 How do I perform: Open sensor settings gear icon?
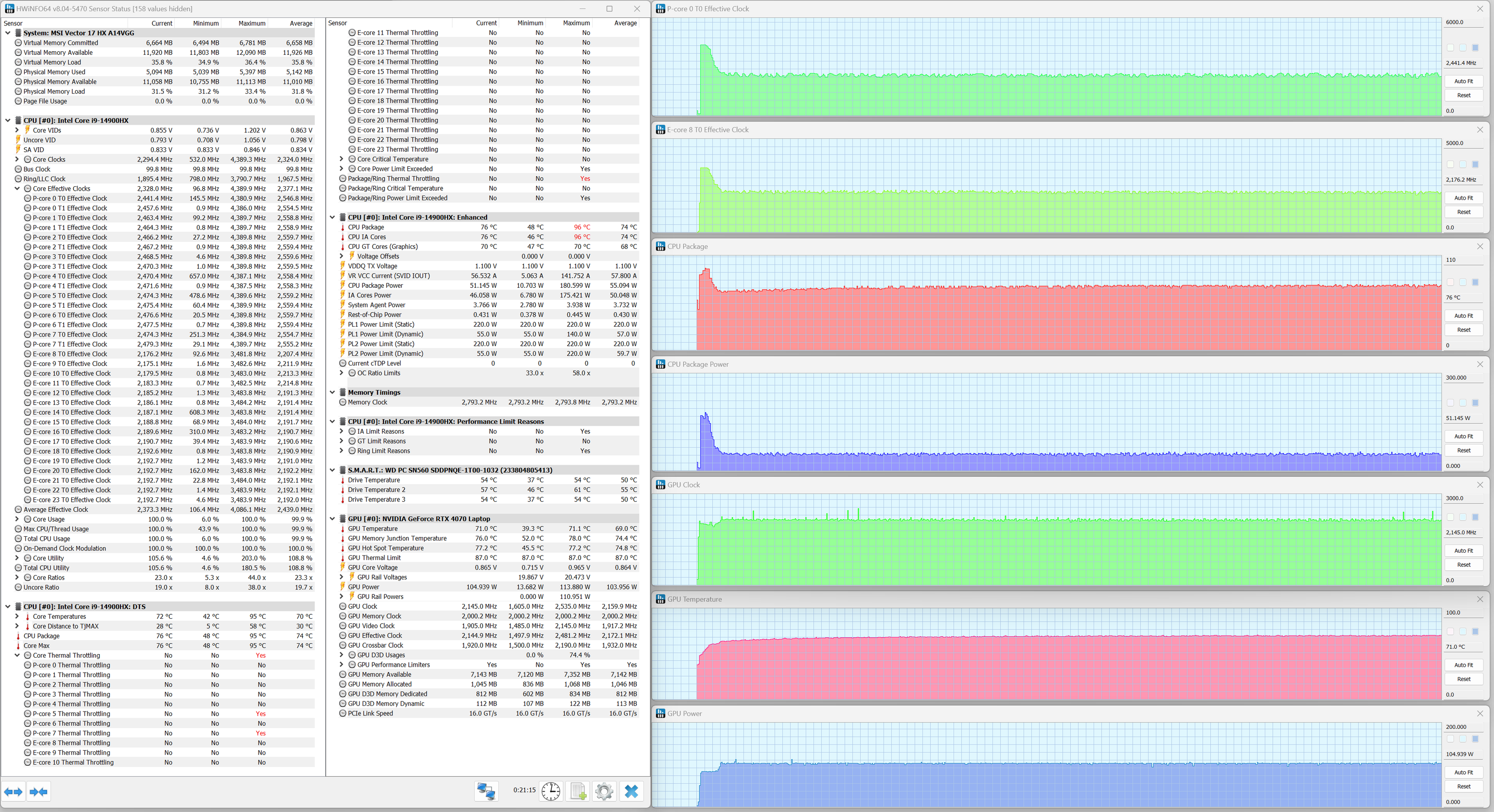tap(604, 791)
